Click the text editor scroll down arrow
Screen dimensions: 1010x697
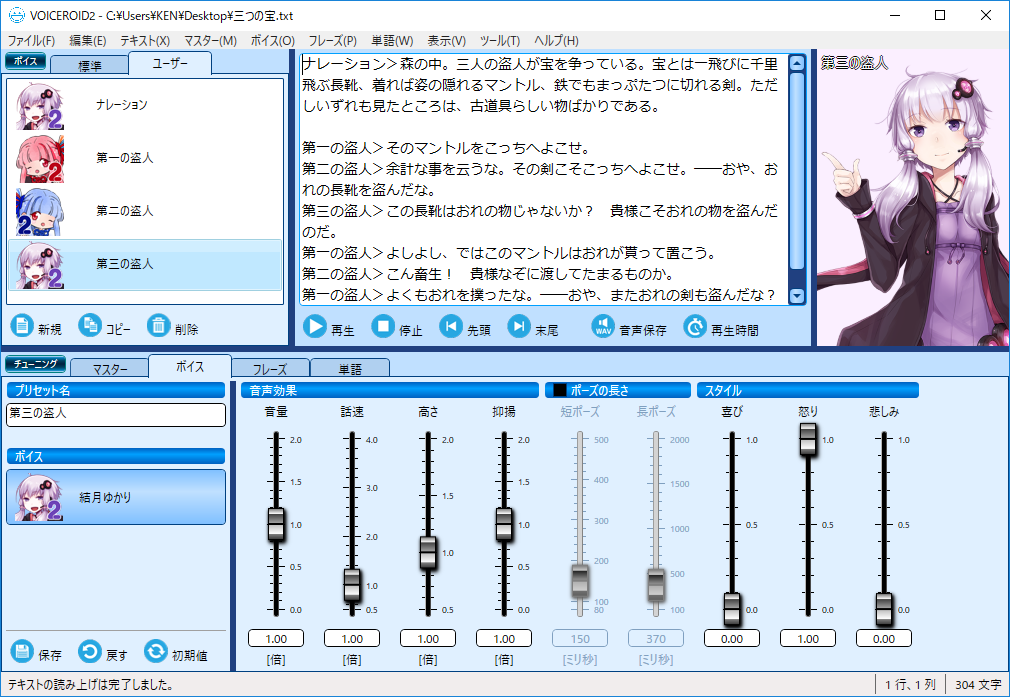pos(797,296)
